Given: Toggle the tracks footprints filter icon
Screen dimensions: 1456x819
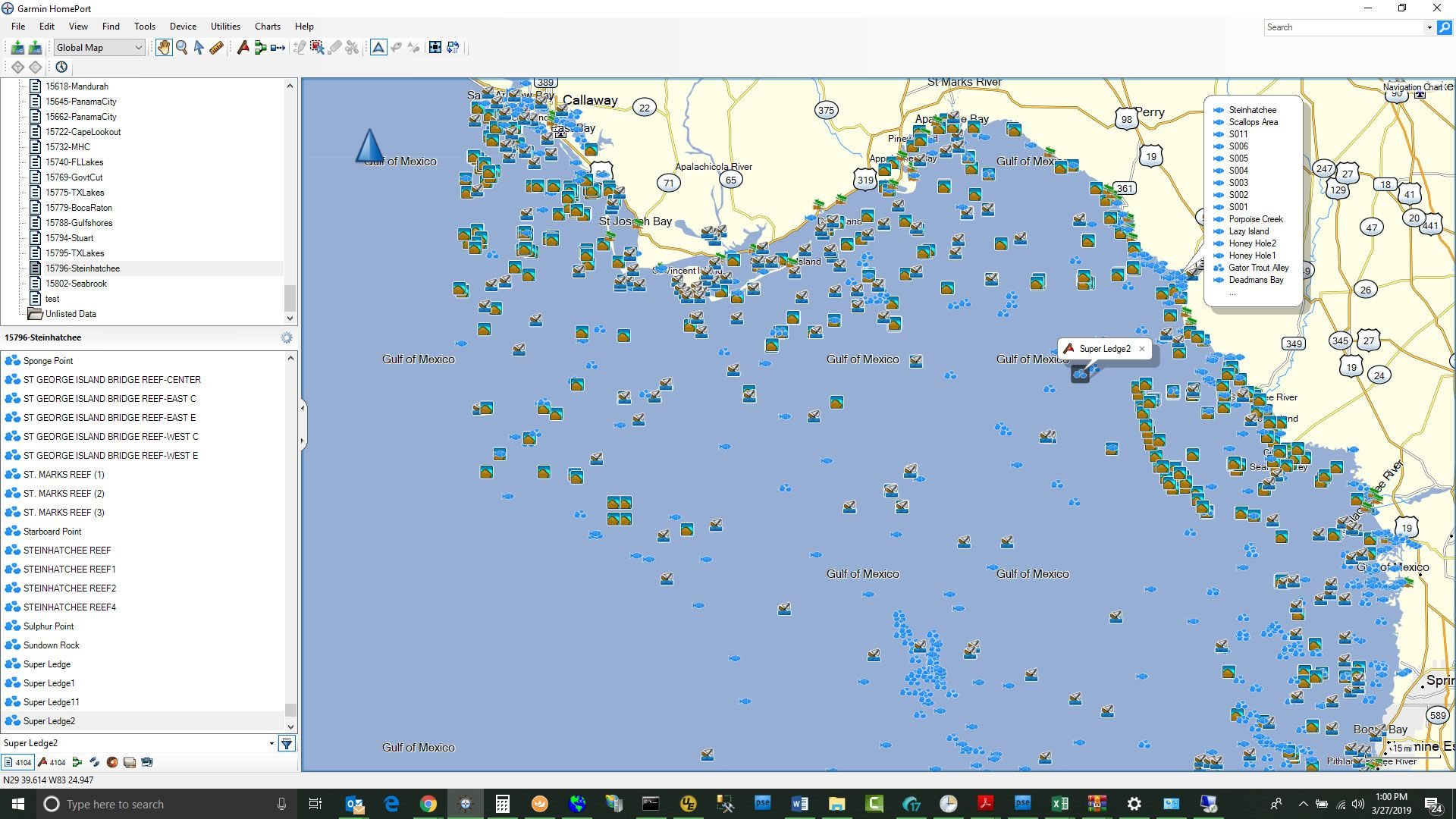Looking at the screenshot, I should pyautogui.click(x=94, y=762).
